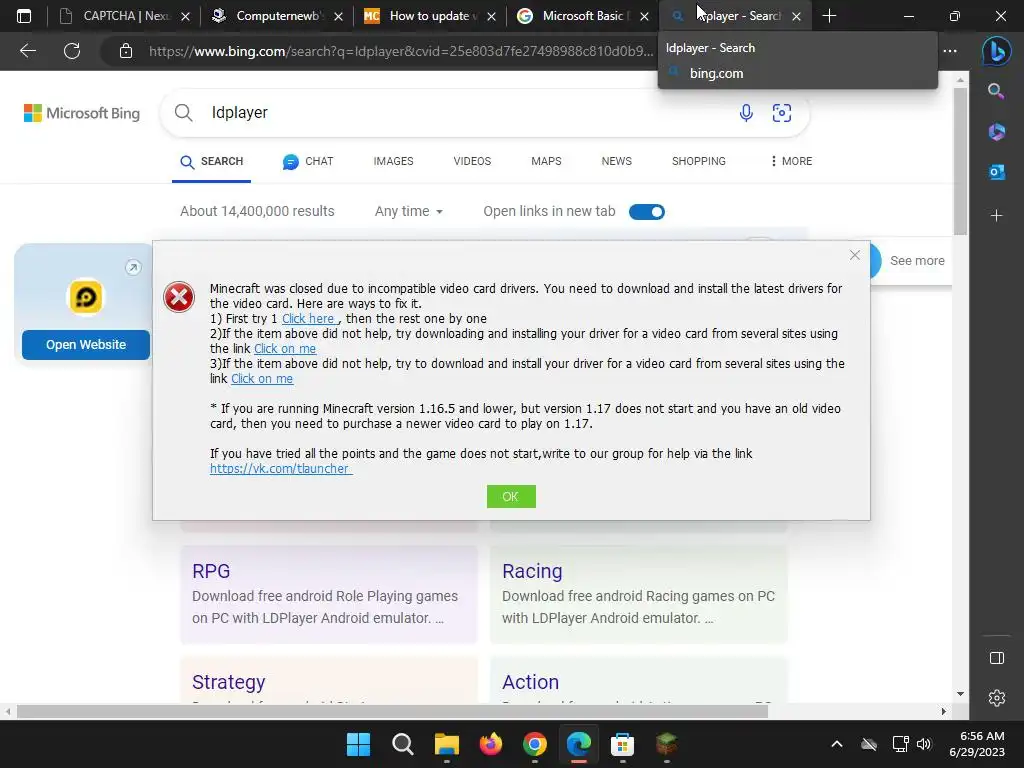The image size is (1024, 768).
Task: Open a new browser tab with plus button
Action: [829, 16]
